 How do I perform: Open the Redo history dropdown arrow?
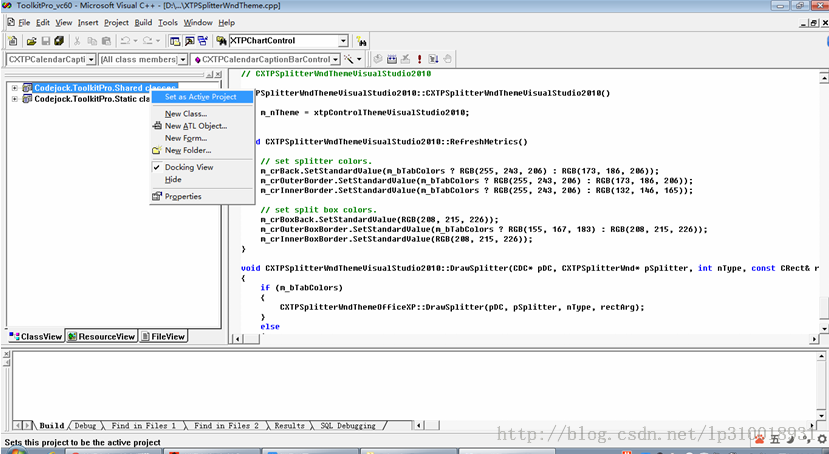158,41
